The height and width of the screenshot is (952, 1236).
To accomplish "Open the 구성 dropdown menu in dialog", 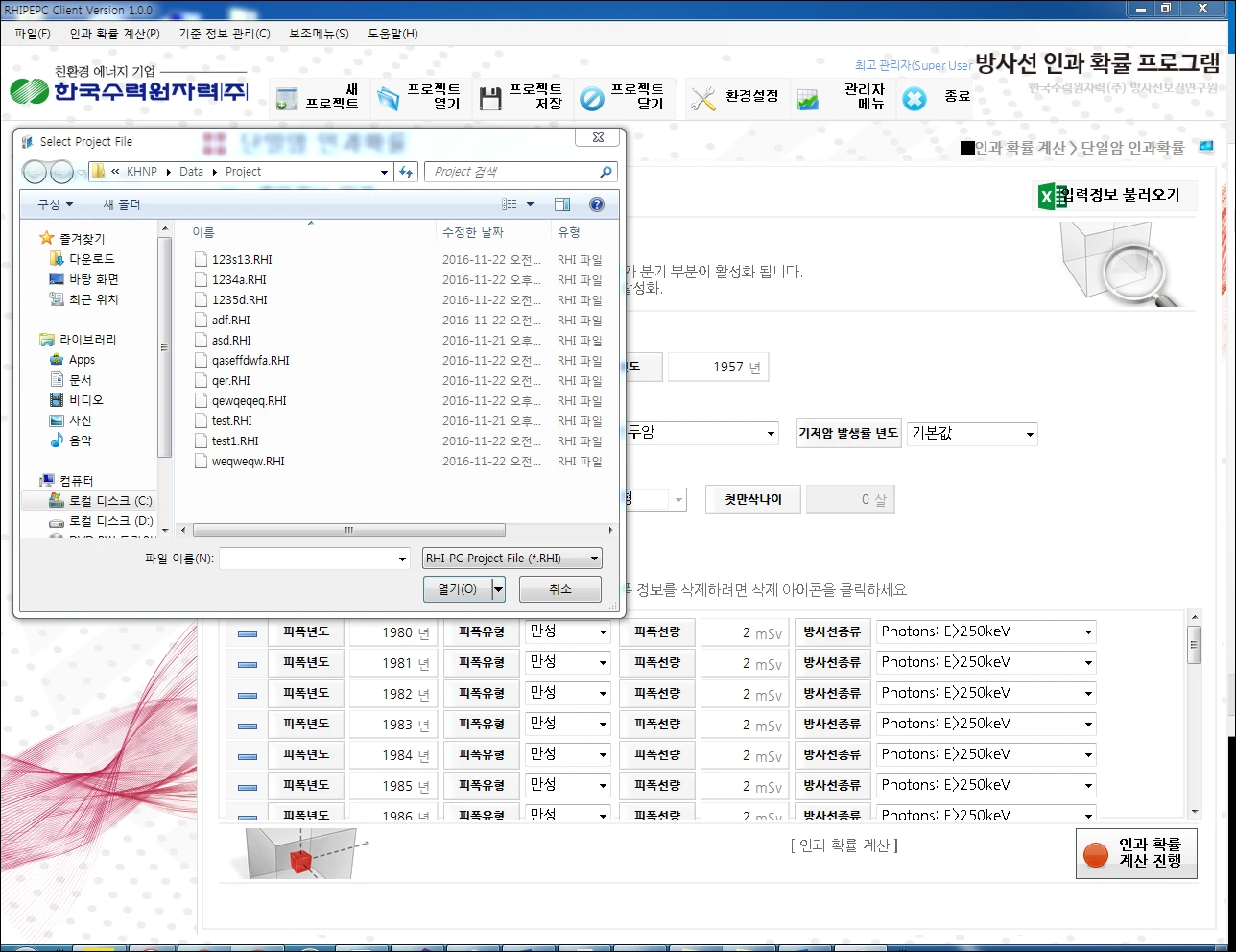I will [x=55, y=204].
